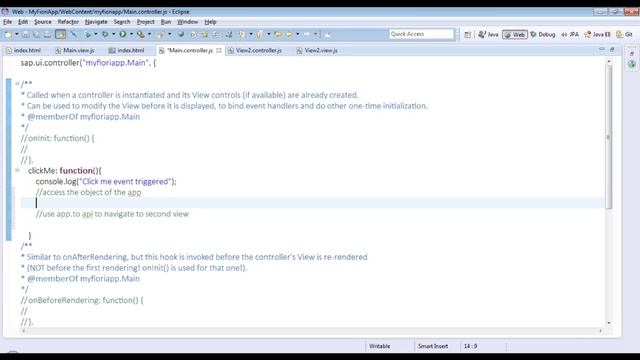Minimize the editor area
Viewport: 640px width, 360px height.
[602, 49]
